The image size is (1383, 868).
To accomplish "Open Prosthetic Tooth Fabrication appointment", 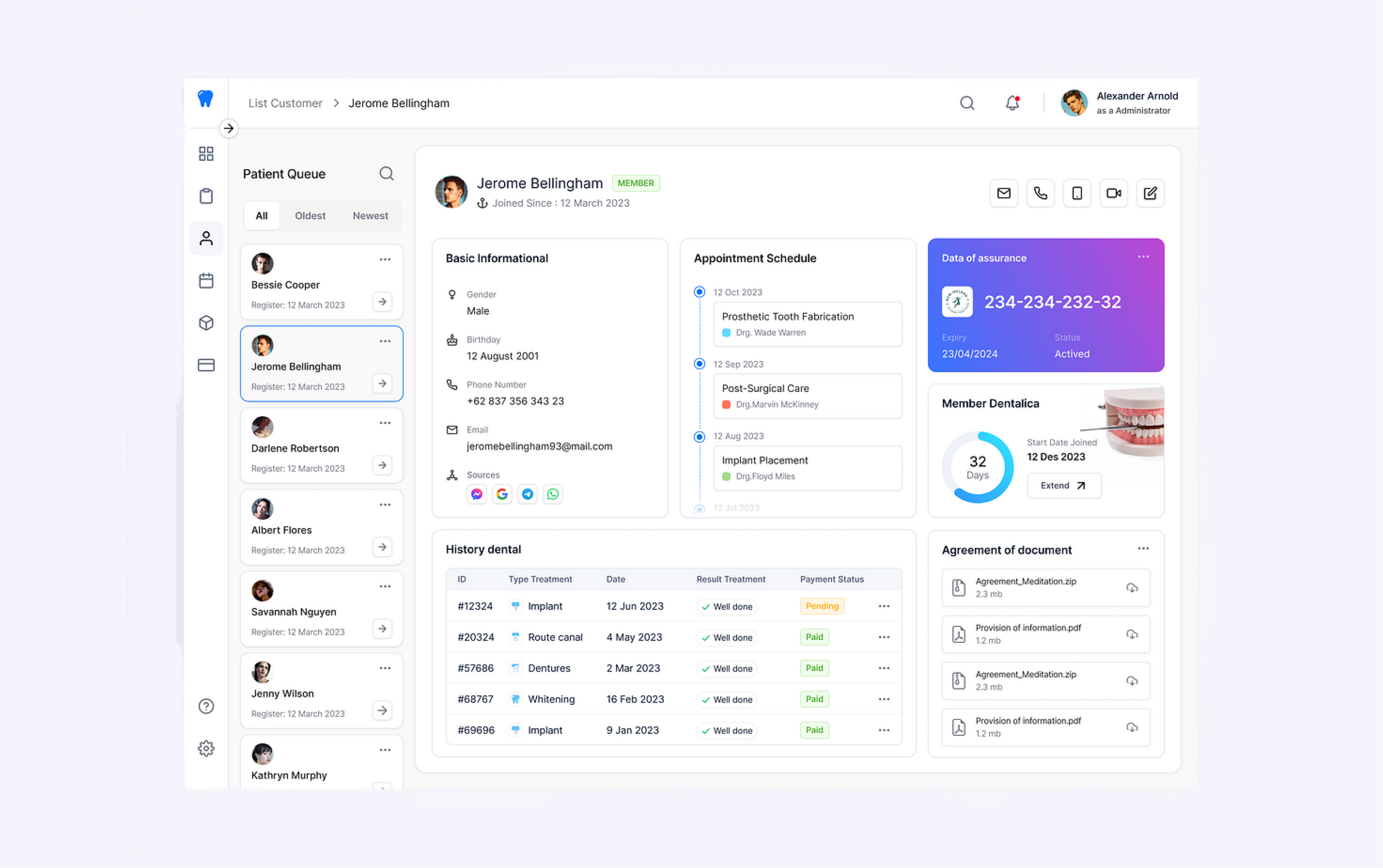I will tap(808, 325).
